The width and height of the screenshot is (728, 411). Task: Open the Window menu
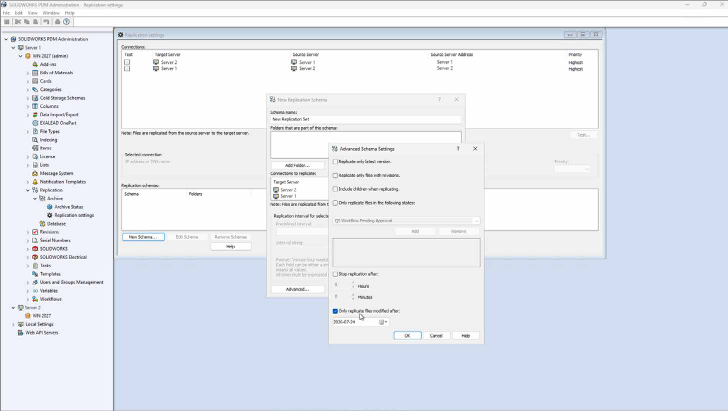(51, 13)
